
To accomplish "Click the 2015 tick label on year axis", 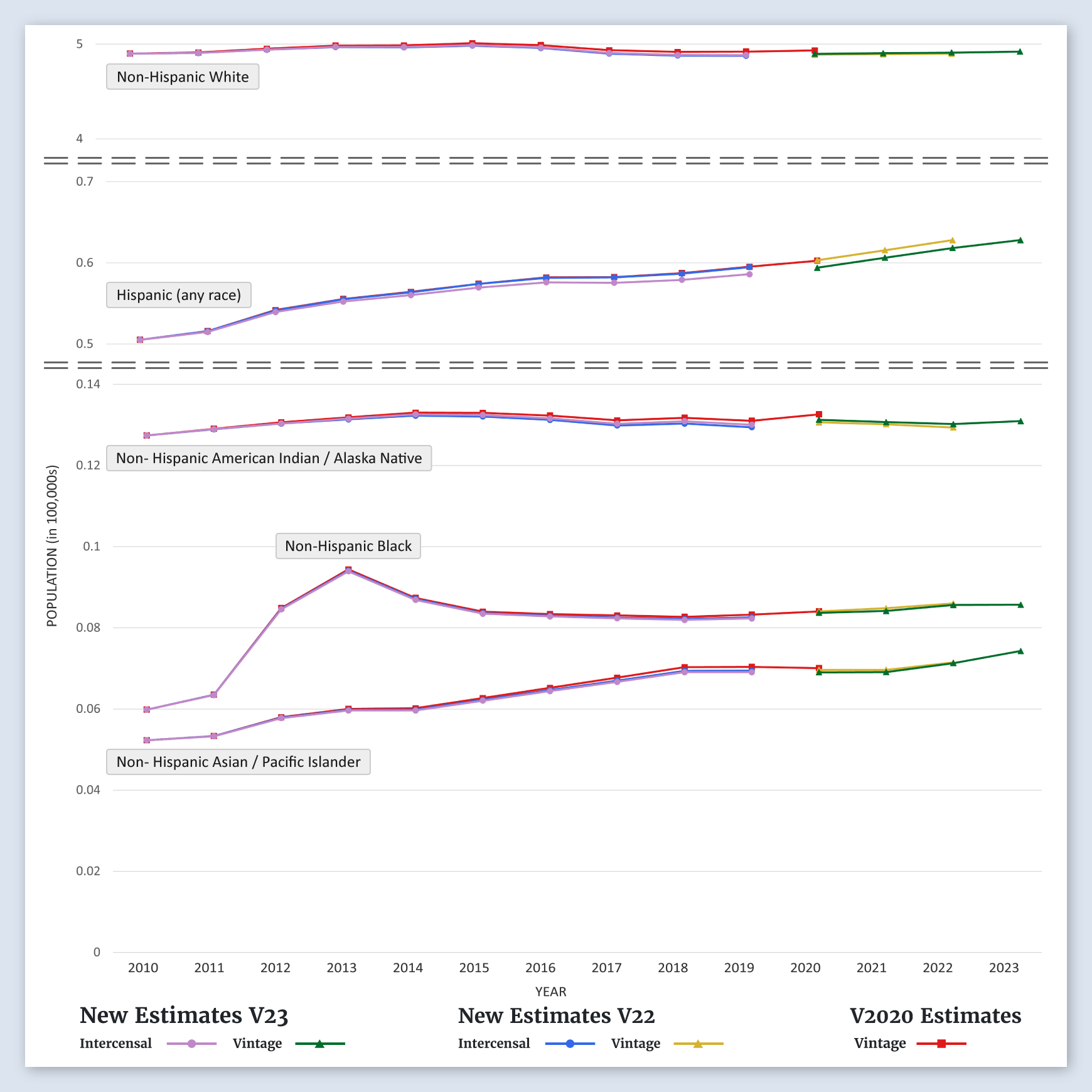I will [474, 968].
